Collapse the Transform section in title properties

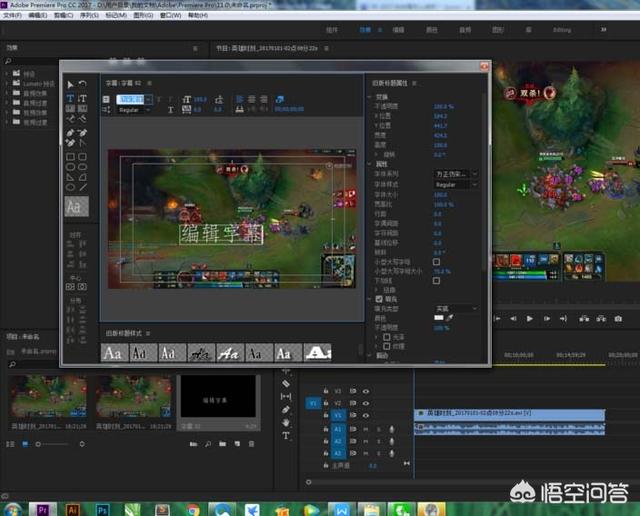click(369, 97)
